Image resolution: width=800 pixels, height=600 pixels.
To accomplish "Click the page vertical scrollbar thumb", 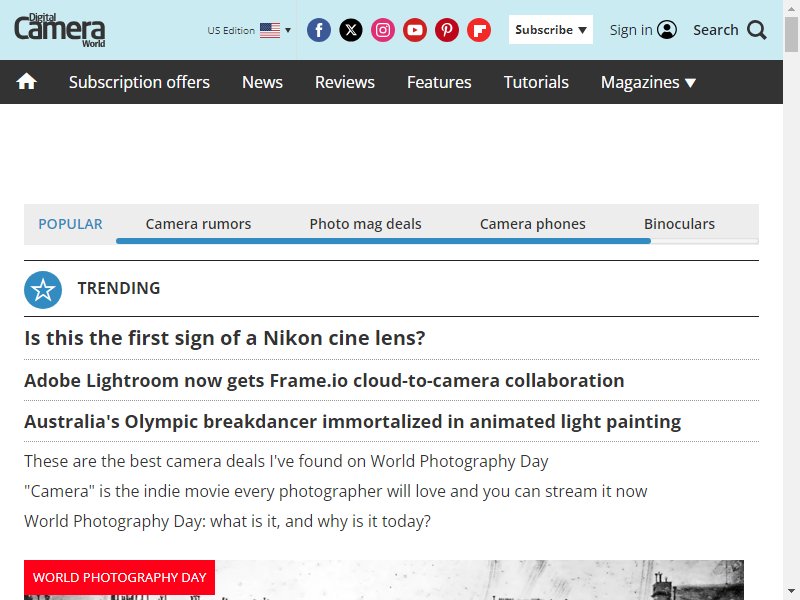I will point(791,34).
